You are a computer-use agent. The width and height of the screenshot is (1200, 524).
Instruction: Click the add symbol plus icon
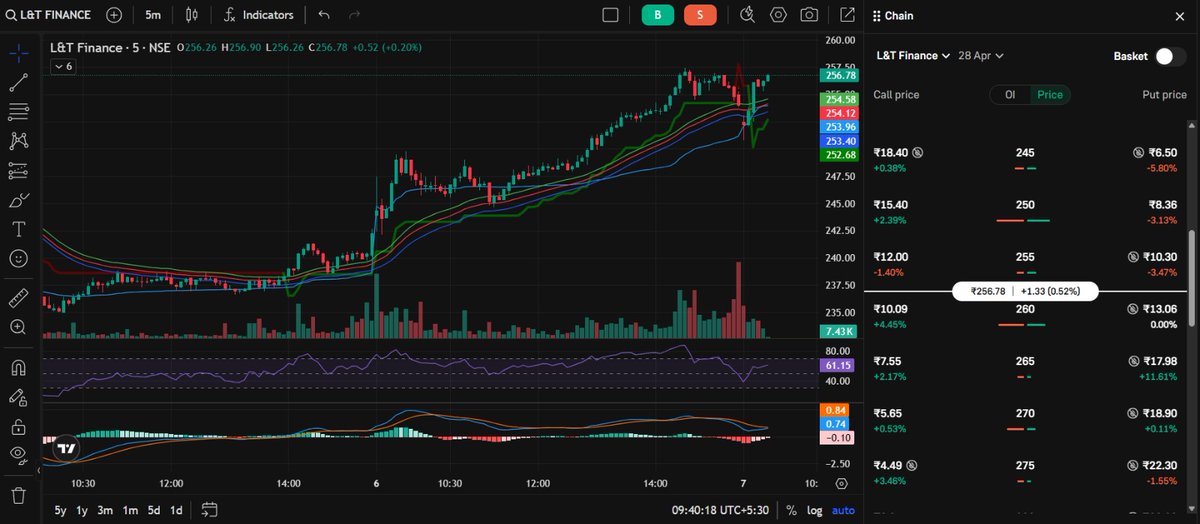tap(114, 15)
